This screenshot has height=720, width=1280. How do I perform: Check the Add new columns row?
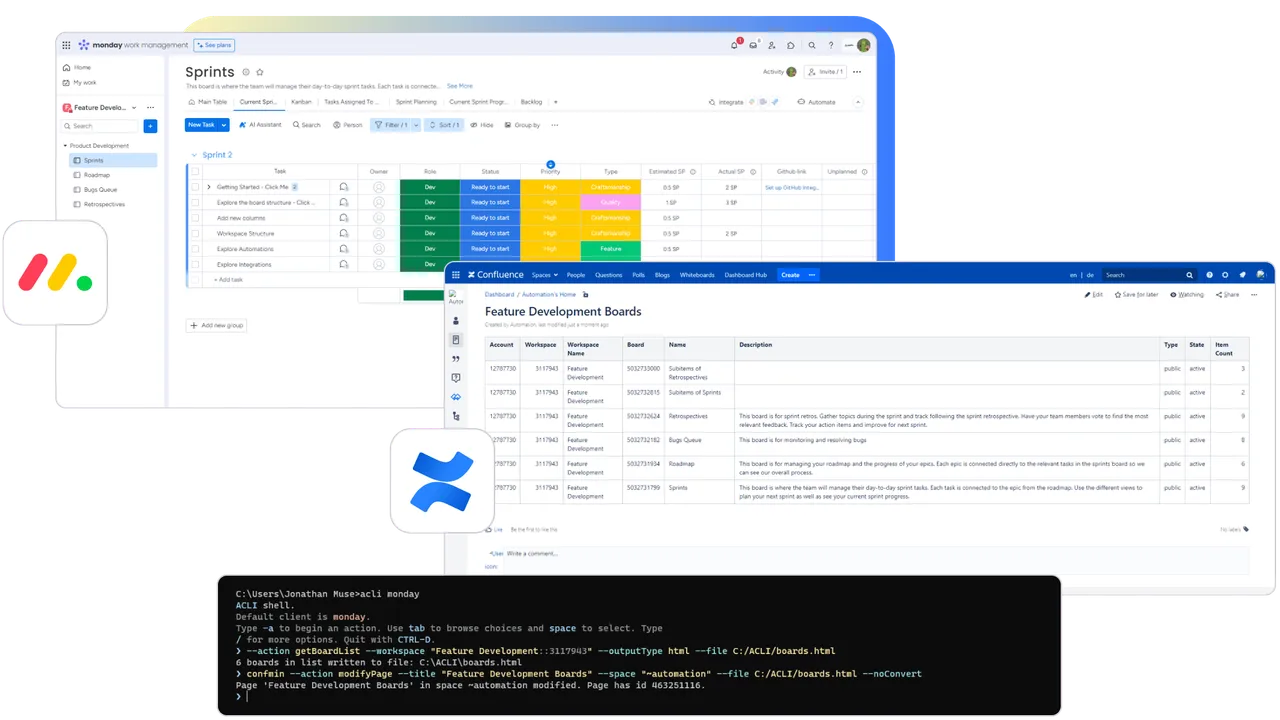coord(195,218)
